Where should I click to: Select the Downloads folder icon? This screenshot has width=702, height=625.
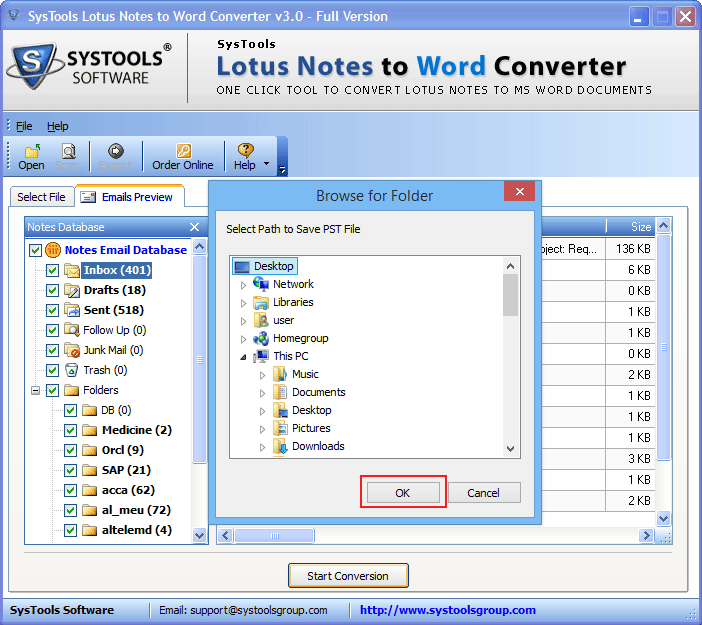(280, 446)
